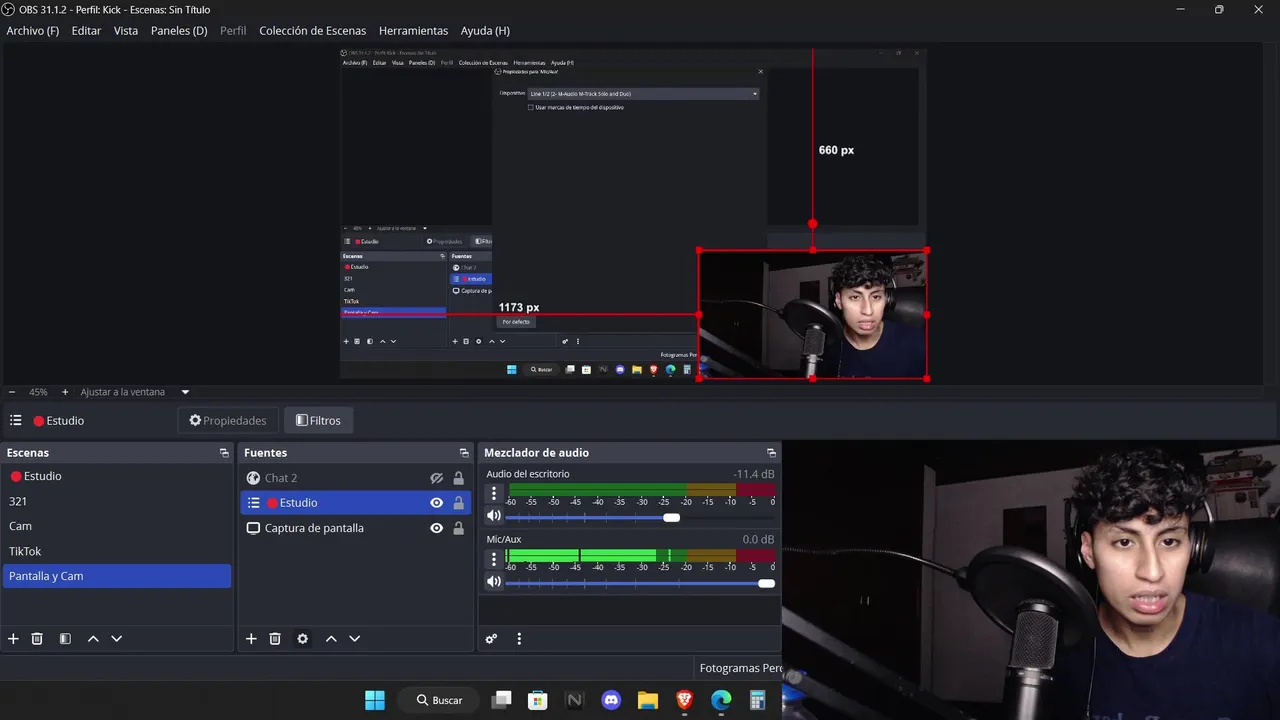
Task: Click the Buscar taskbar search box
Action: (438, 700)
